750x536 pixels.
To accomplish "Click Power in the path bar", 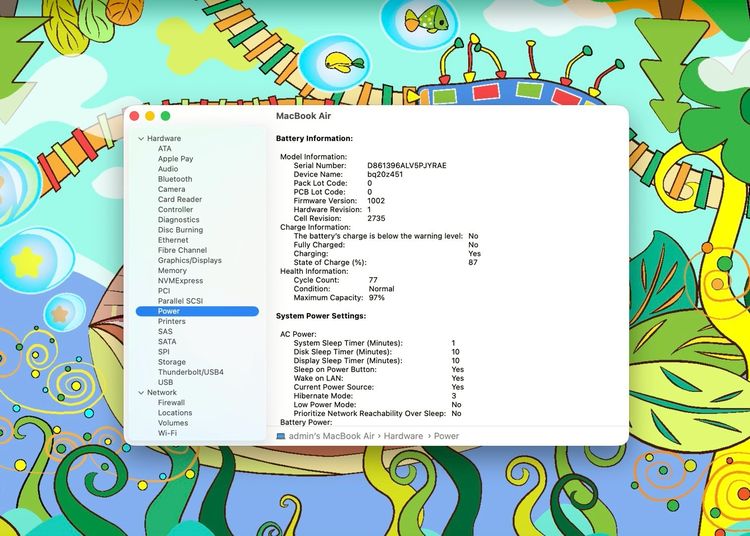I will click(x=446, y=436).
